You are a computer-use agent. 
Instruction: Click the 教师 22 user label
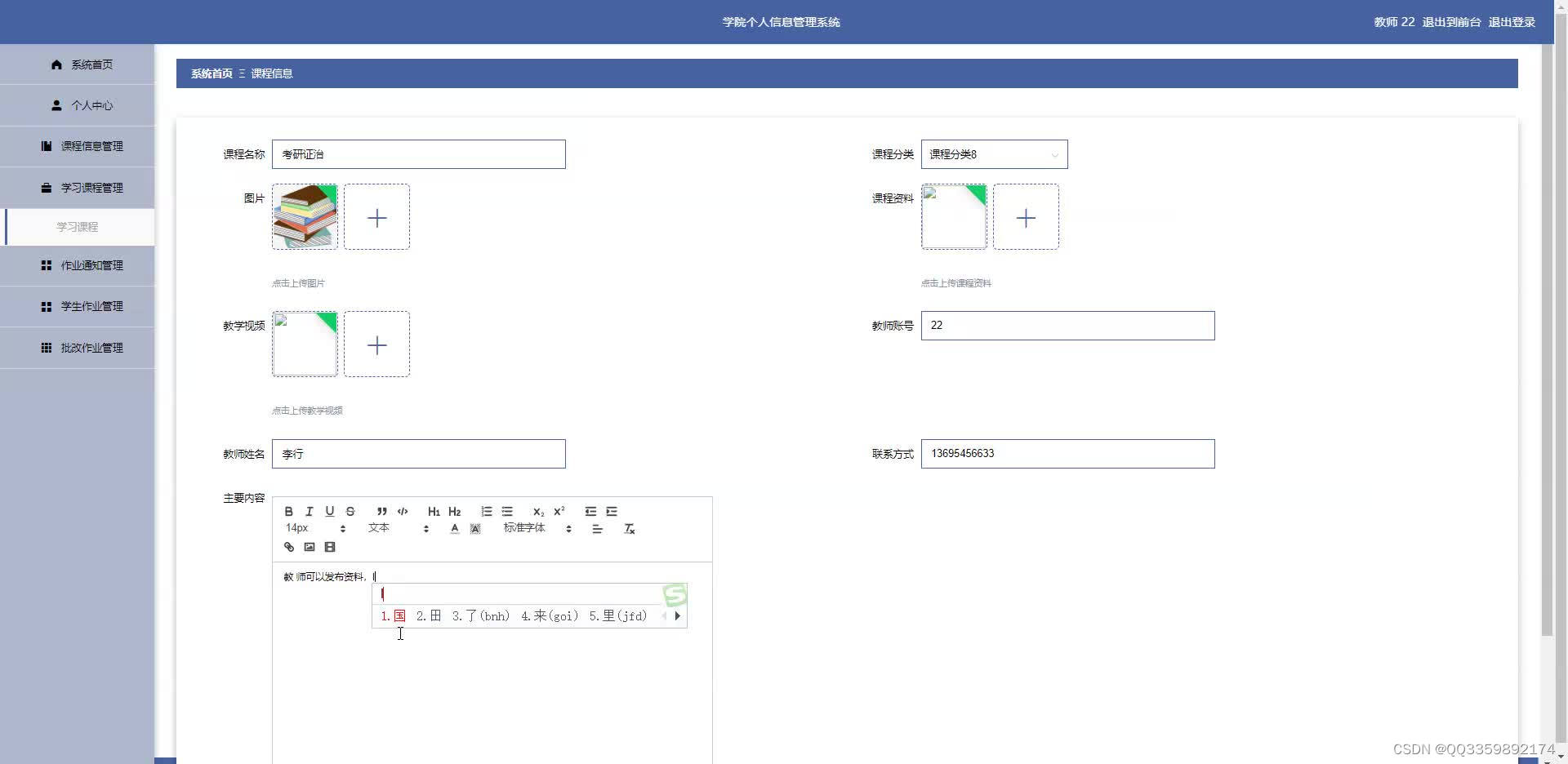tap(1394, 22)
